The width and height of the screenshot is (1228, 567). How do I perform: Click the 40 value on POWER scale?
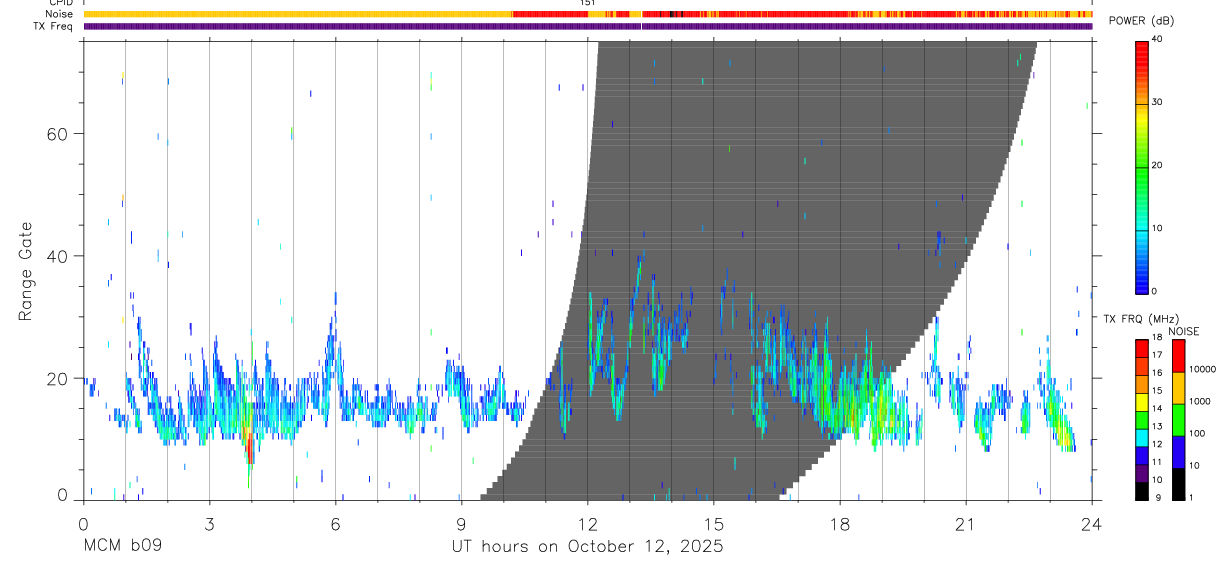pyautogui.click(x=1159, y=40)
